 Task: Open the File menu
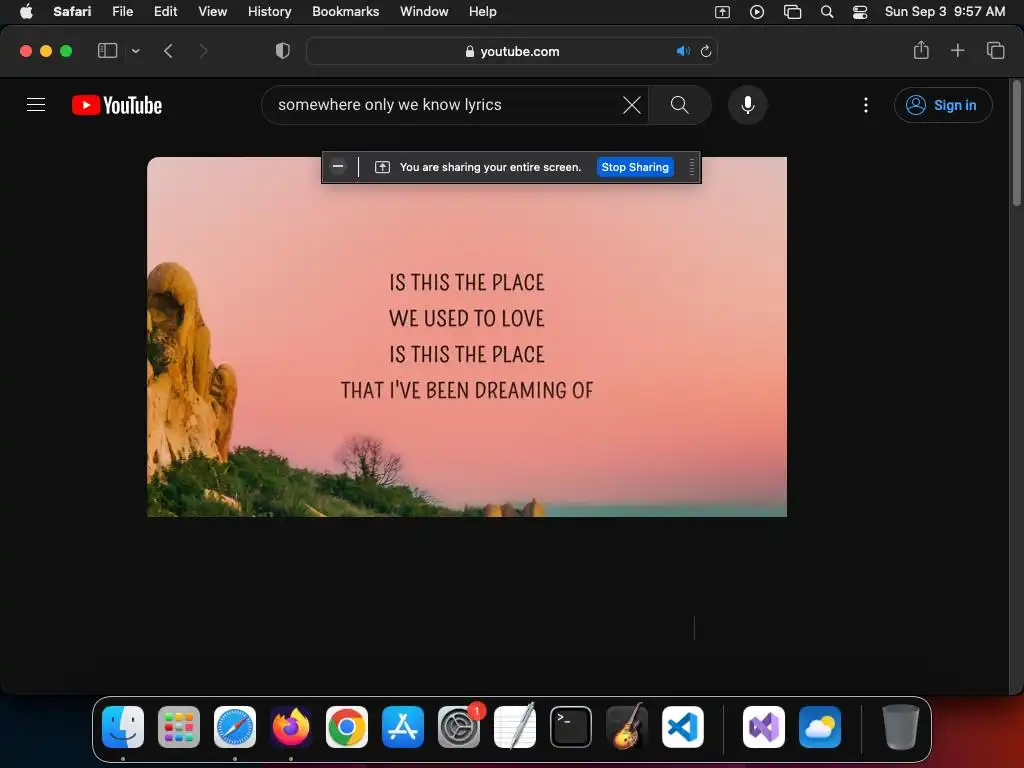point(122,11)
